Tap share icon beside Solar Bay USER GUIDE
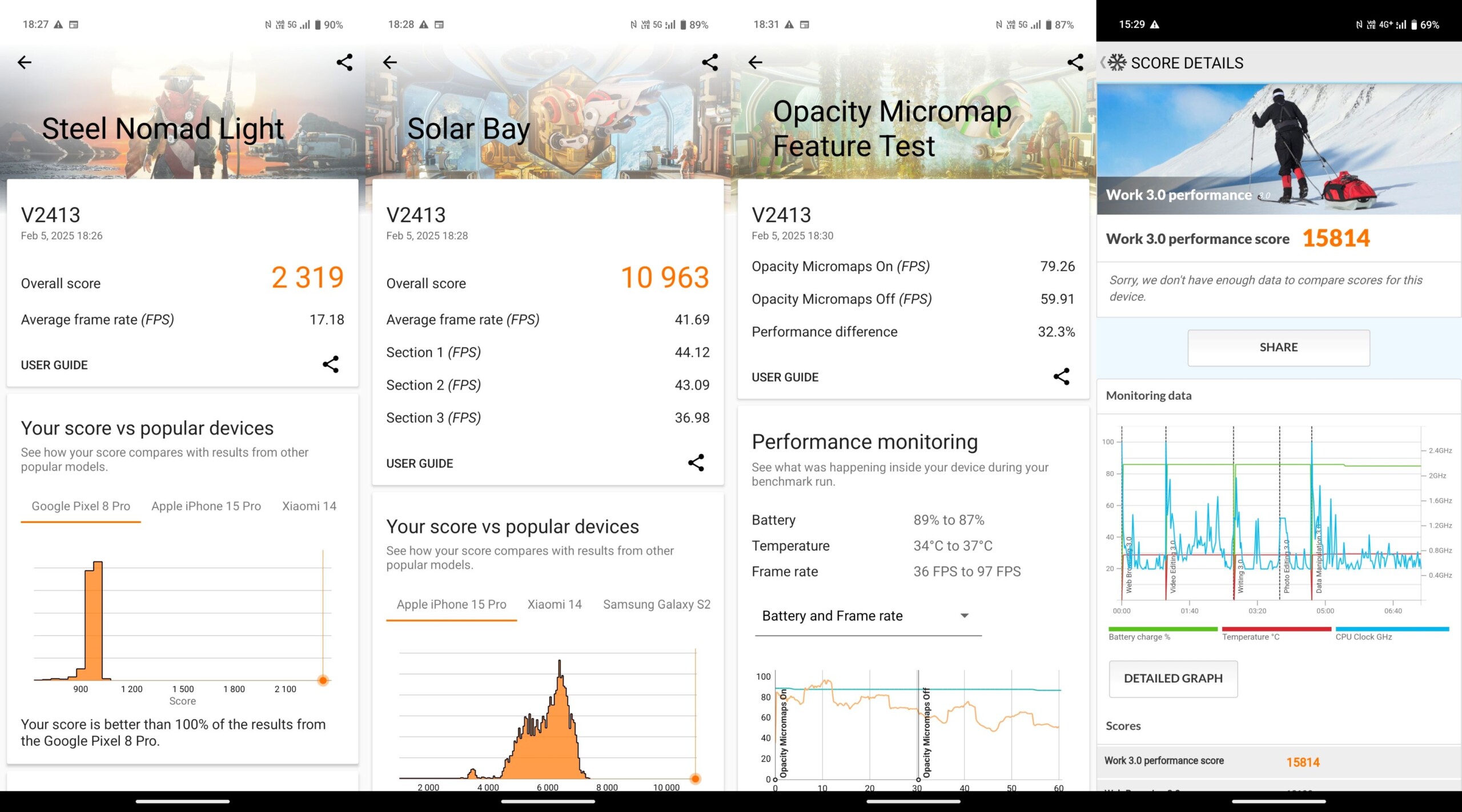This screenshot has width=1462, height=812. 696,463
